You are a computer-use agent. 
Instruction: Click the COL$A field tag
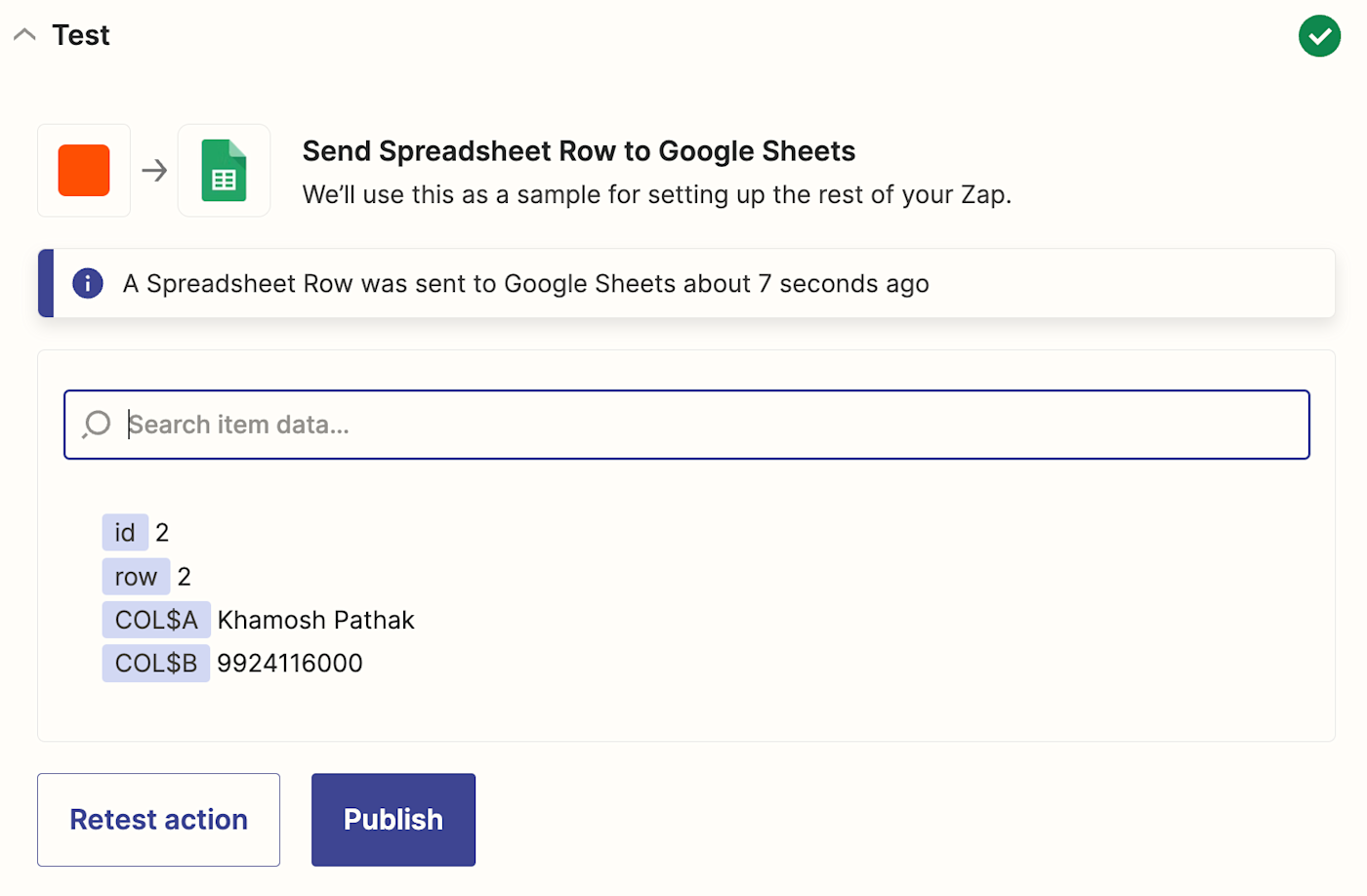coord(156,620)
